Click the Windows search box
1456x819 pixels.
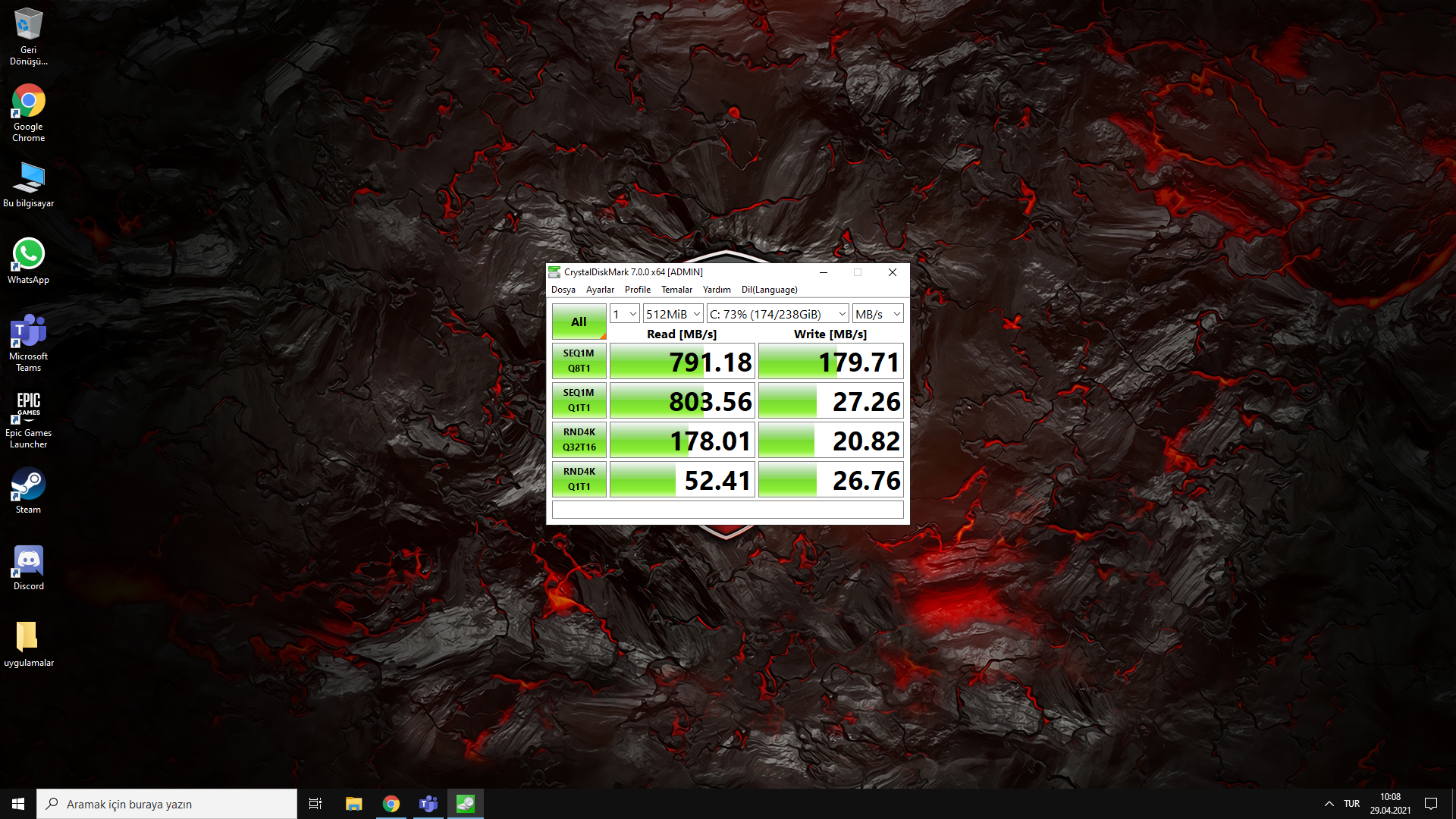click(167, 804)
